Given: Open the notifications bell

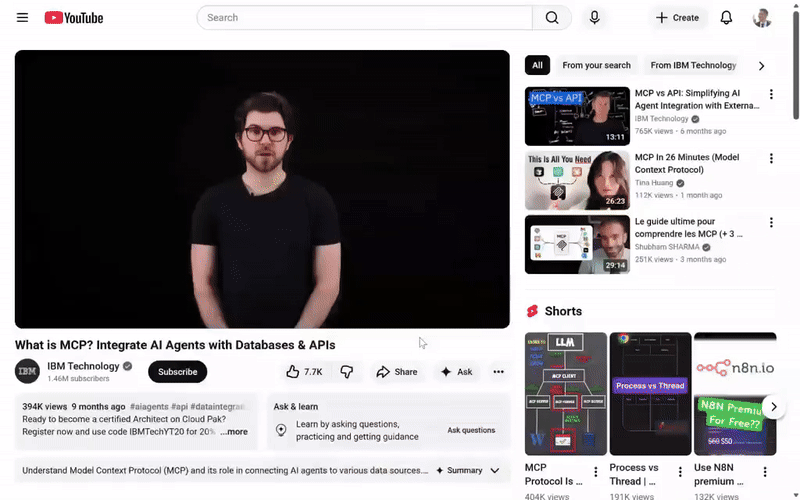Looking at the screenshot, I should 726,18.
